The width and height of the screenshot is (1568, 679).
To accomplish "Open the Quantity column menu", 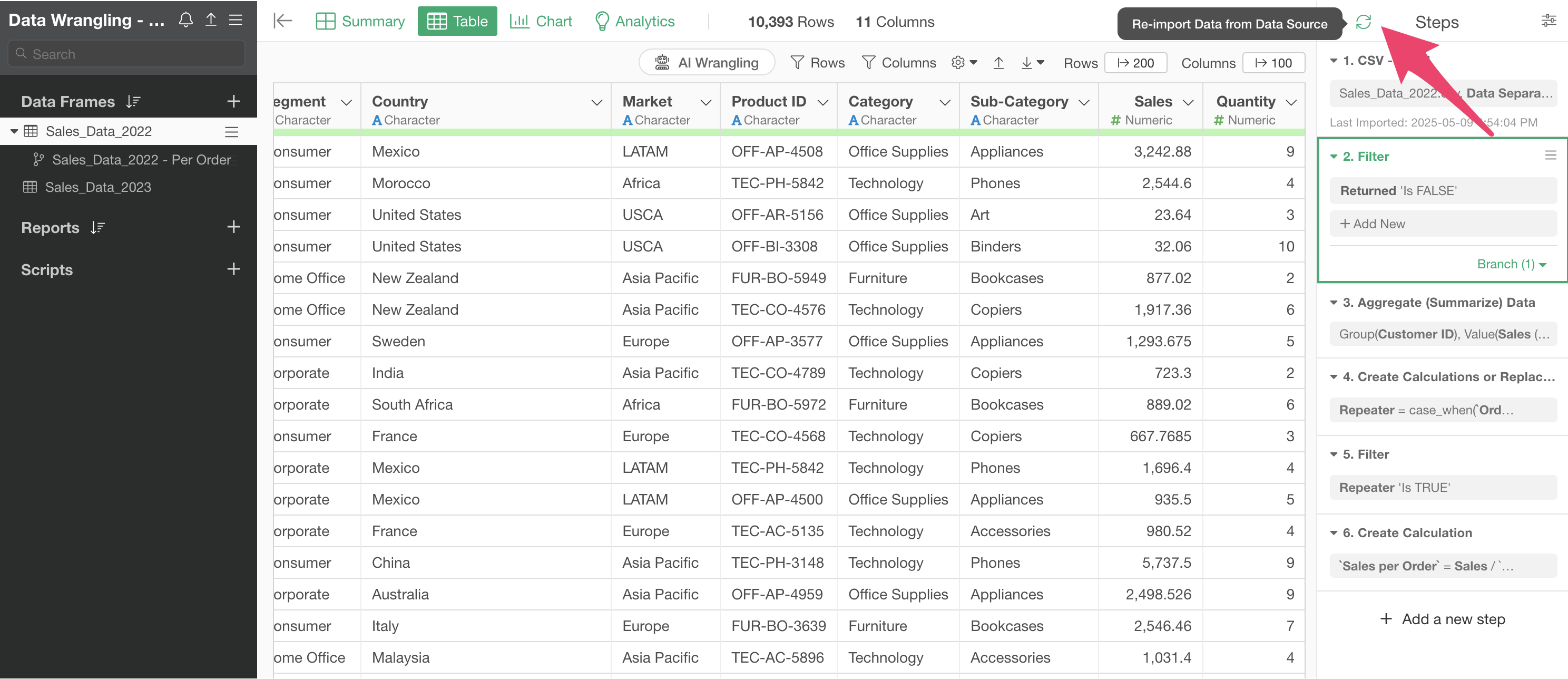I will click(1291, 102).
